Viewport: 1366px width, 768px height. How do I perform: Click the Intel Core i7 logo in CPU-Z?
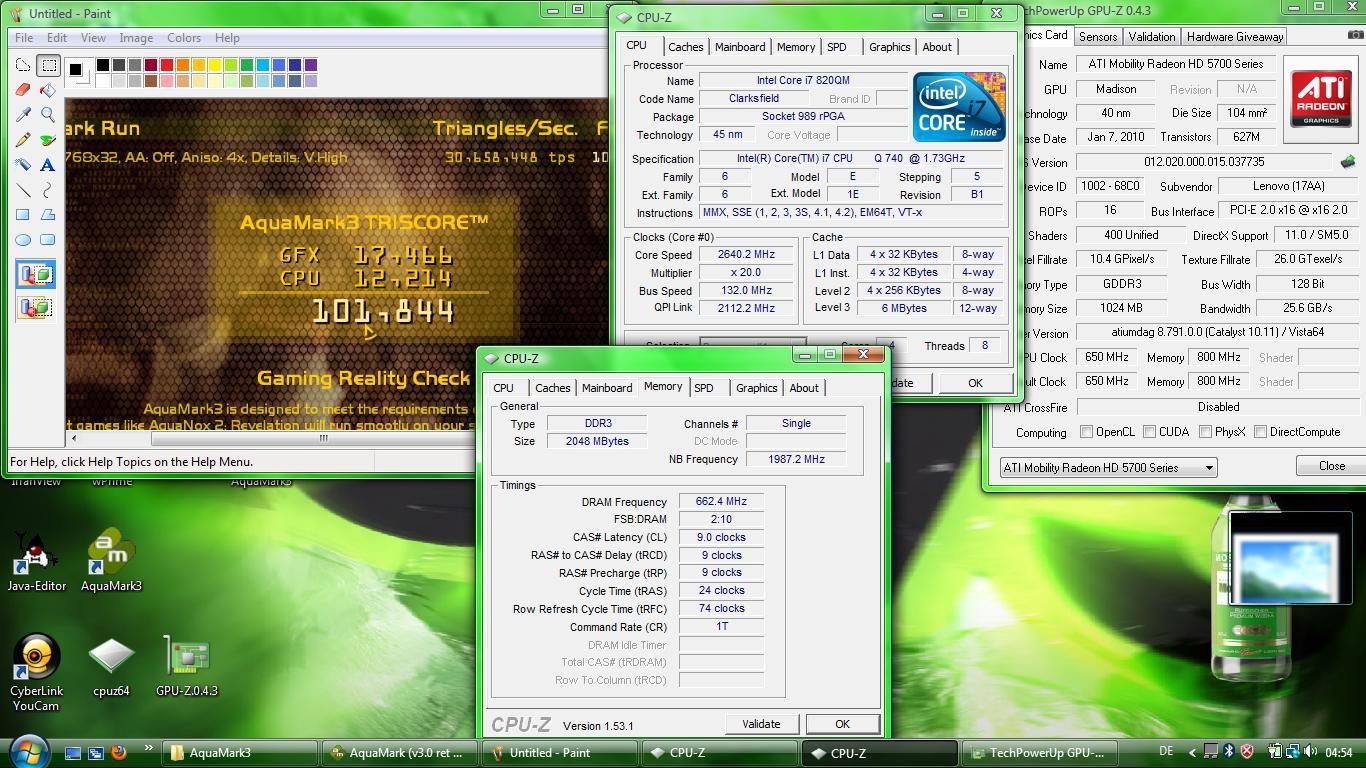click(959, 106)
